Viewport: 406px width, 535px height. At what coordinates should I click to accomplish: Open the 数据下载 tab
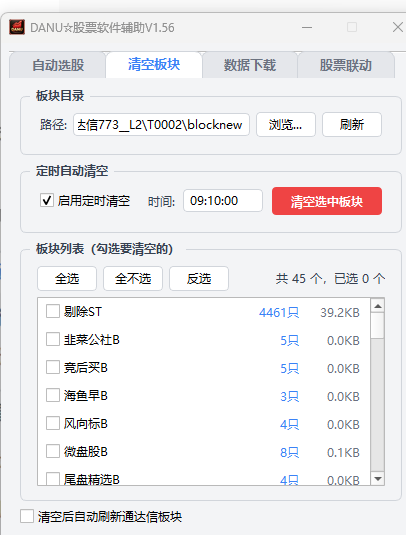point(250,65)
